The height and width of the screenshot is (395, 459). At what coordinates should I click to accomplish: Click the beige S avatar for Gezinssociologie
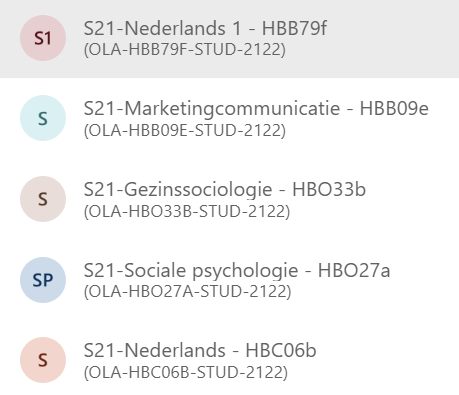pyautogui.click(x=43, y=199)
